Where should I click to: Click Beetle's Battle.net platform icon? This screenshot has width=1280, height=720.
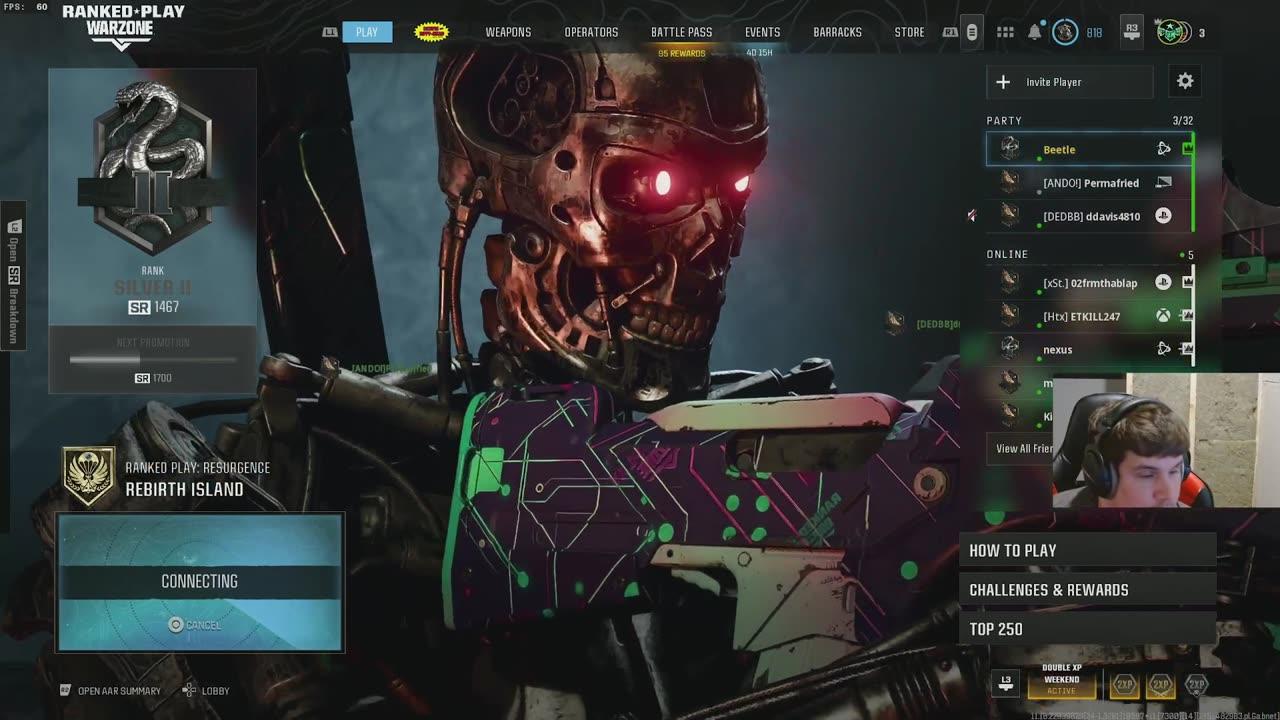click(1163, 149)
